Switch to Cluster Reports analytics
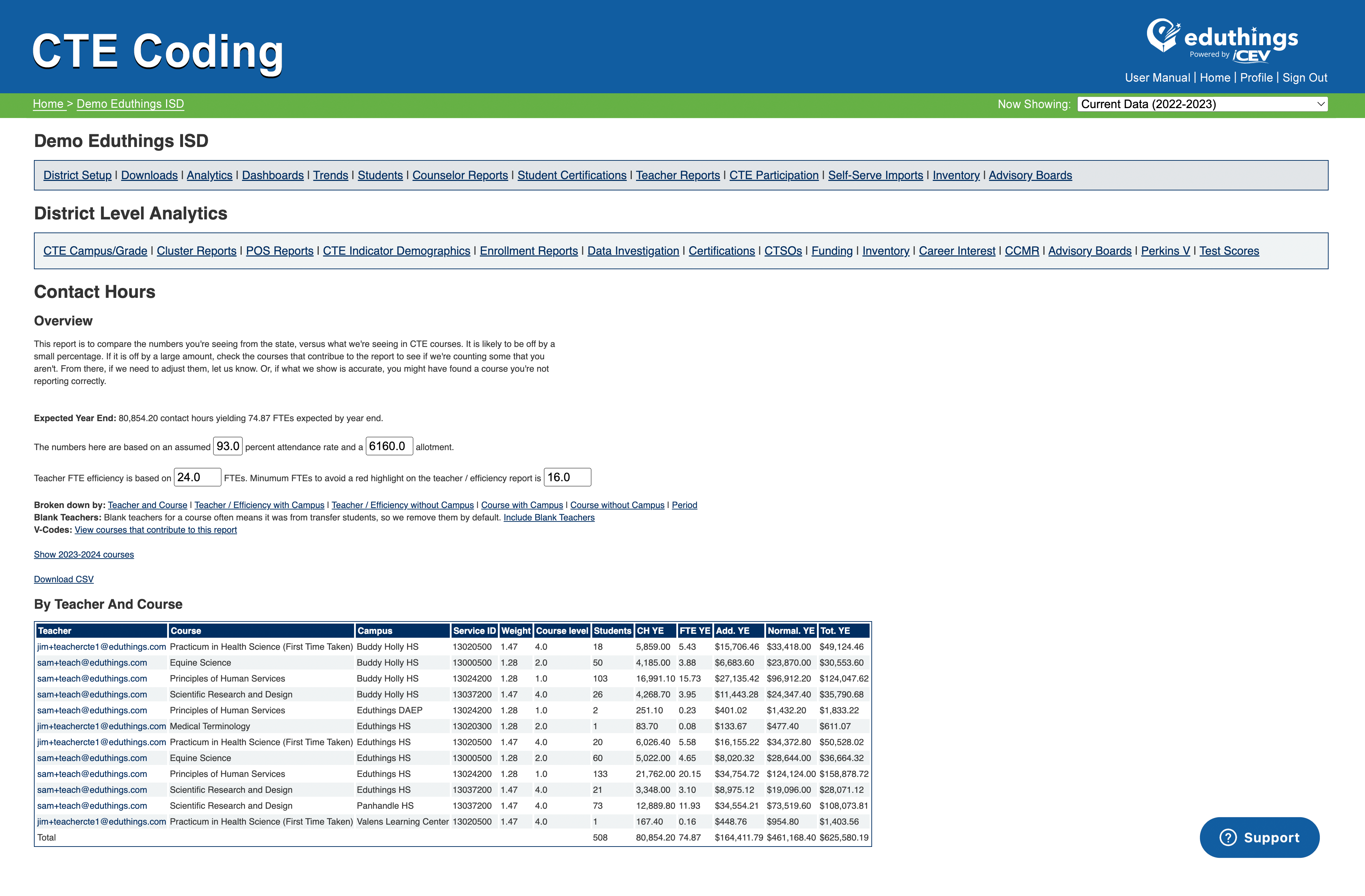 click(196, 250)
